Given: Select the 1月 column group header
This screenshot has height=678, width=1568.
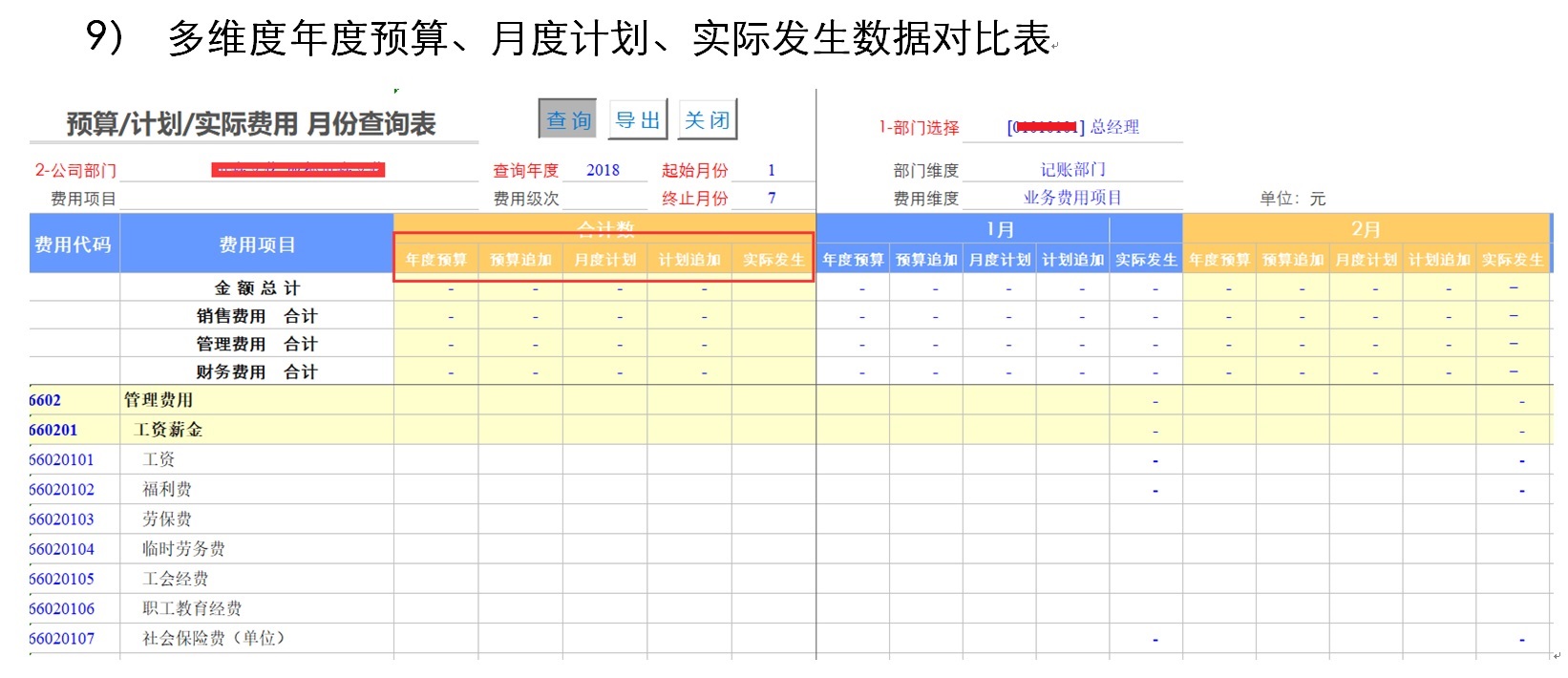Looking at the screenshot, I should (999, 229).
